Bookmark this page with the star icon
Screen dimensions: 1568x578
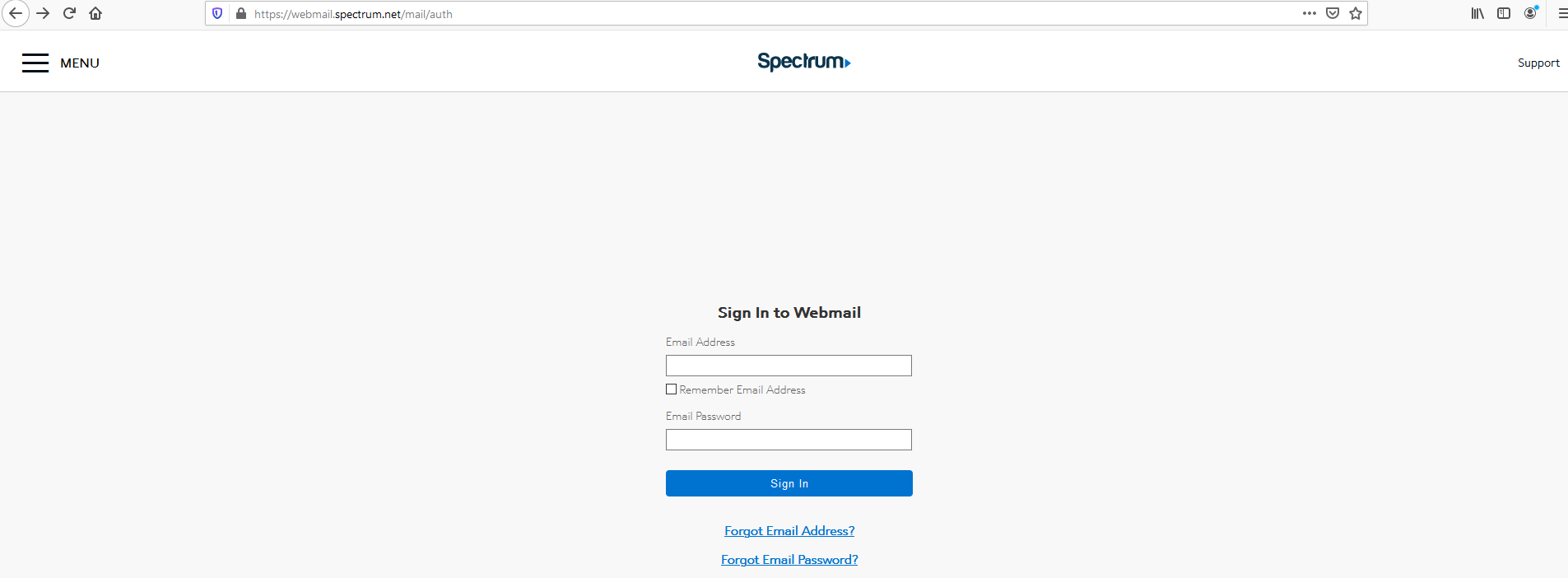1355,13
